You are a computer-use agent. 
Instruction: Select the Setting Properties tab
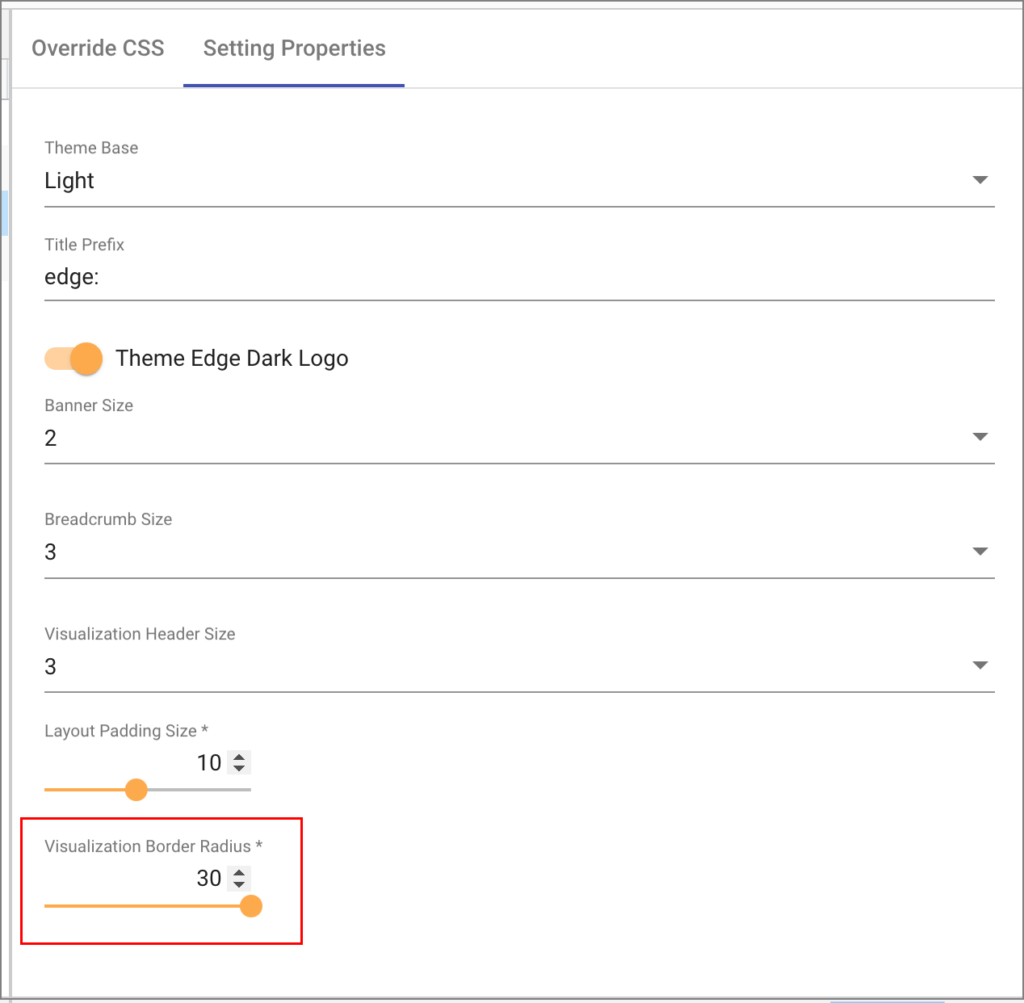click(294, 48)
